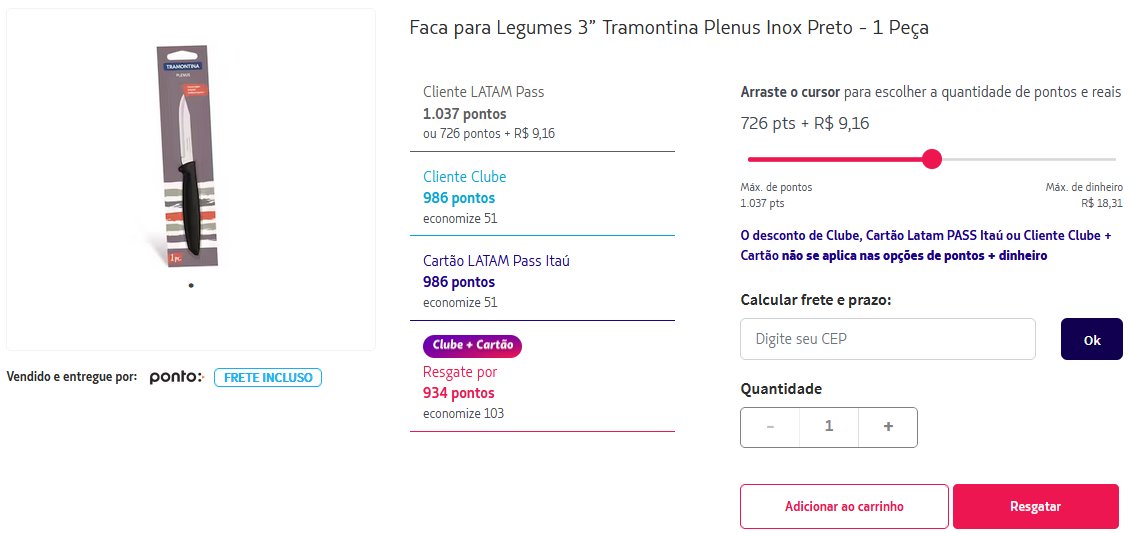
Task: Add the knife to cart with Adicionar ao carrinho
Action: pyautogui.click(x=844, y=506)
